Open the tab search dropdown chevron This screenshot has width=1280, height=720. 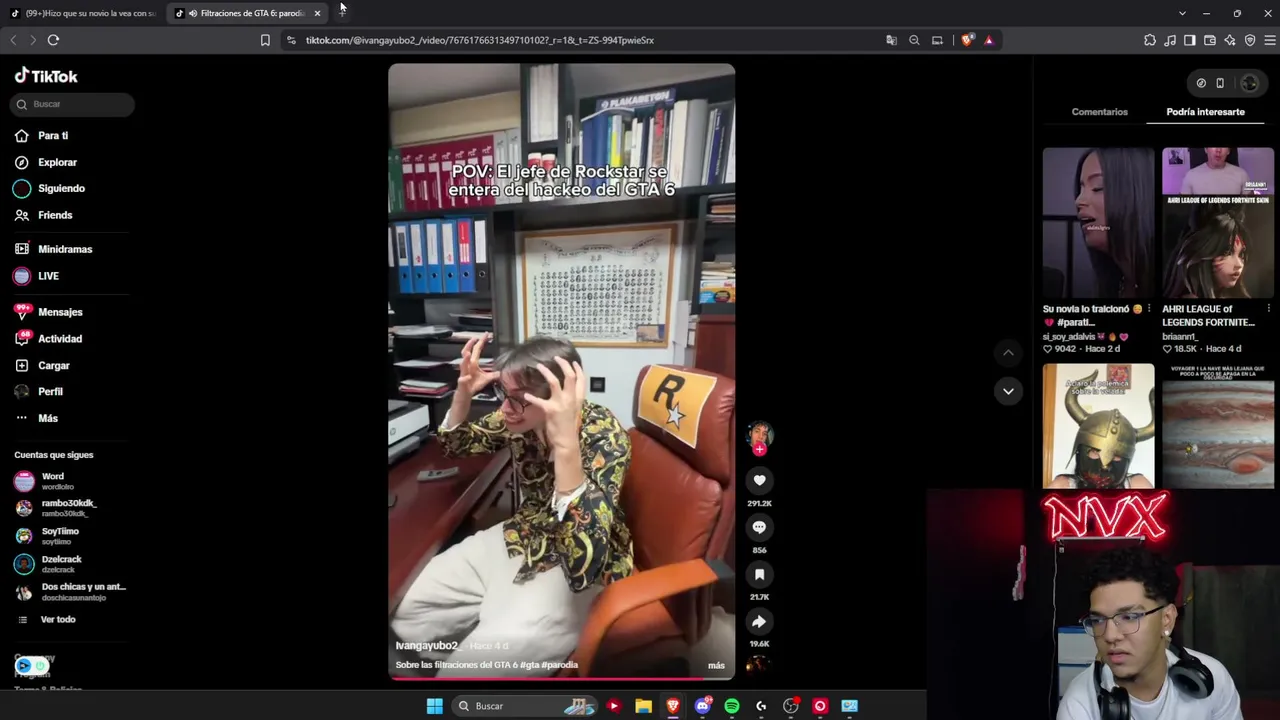click(x=1182, y=13)
